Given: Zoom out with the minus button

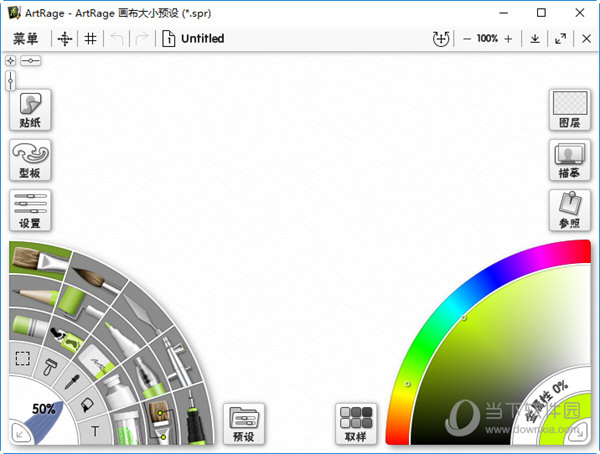Looking at the screenshot, I should pyautogui.click(x=467, y=39).
